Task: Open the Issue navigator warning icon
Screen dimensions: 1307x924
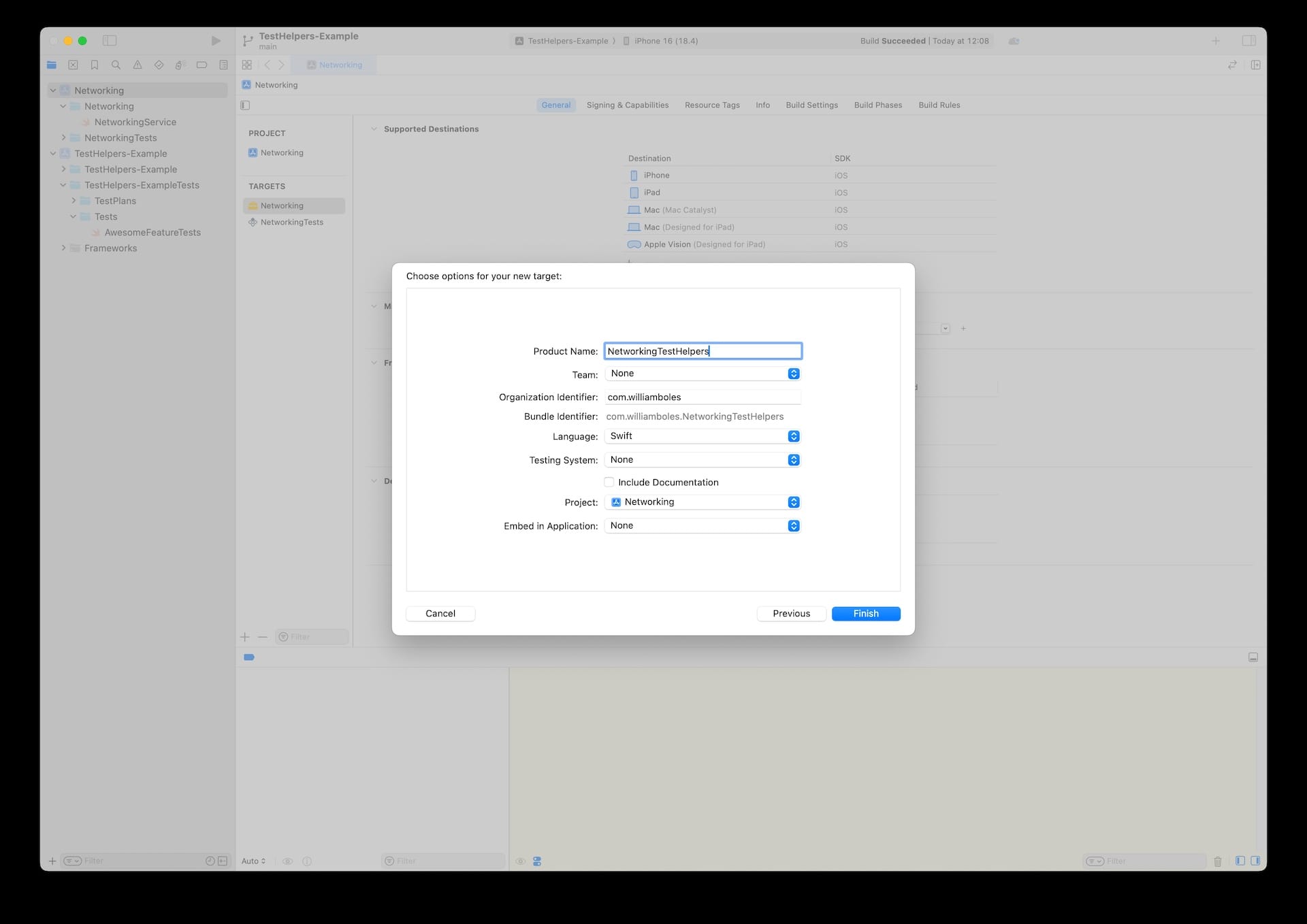Action: pos(138,65)
